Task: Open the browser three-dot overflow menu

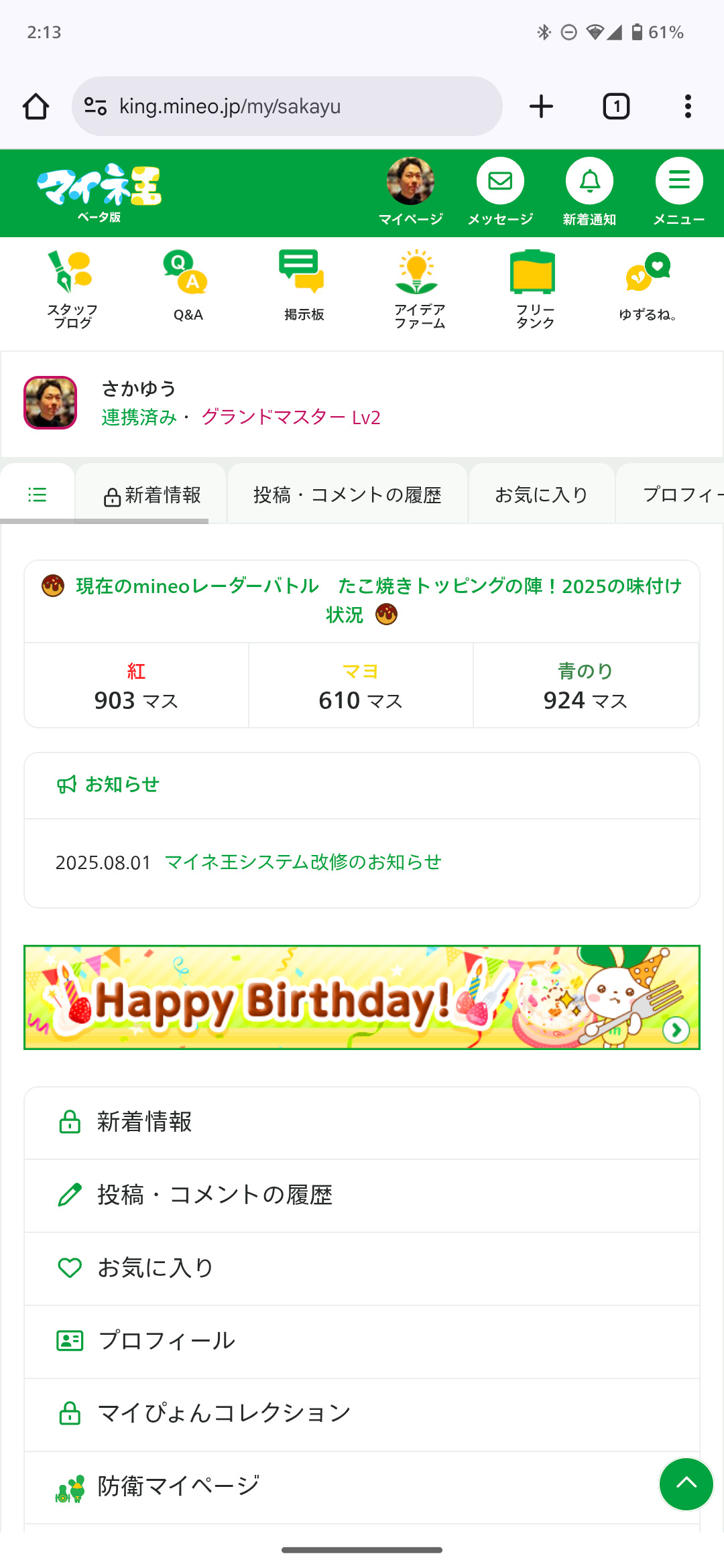Action: click(688, 107)
